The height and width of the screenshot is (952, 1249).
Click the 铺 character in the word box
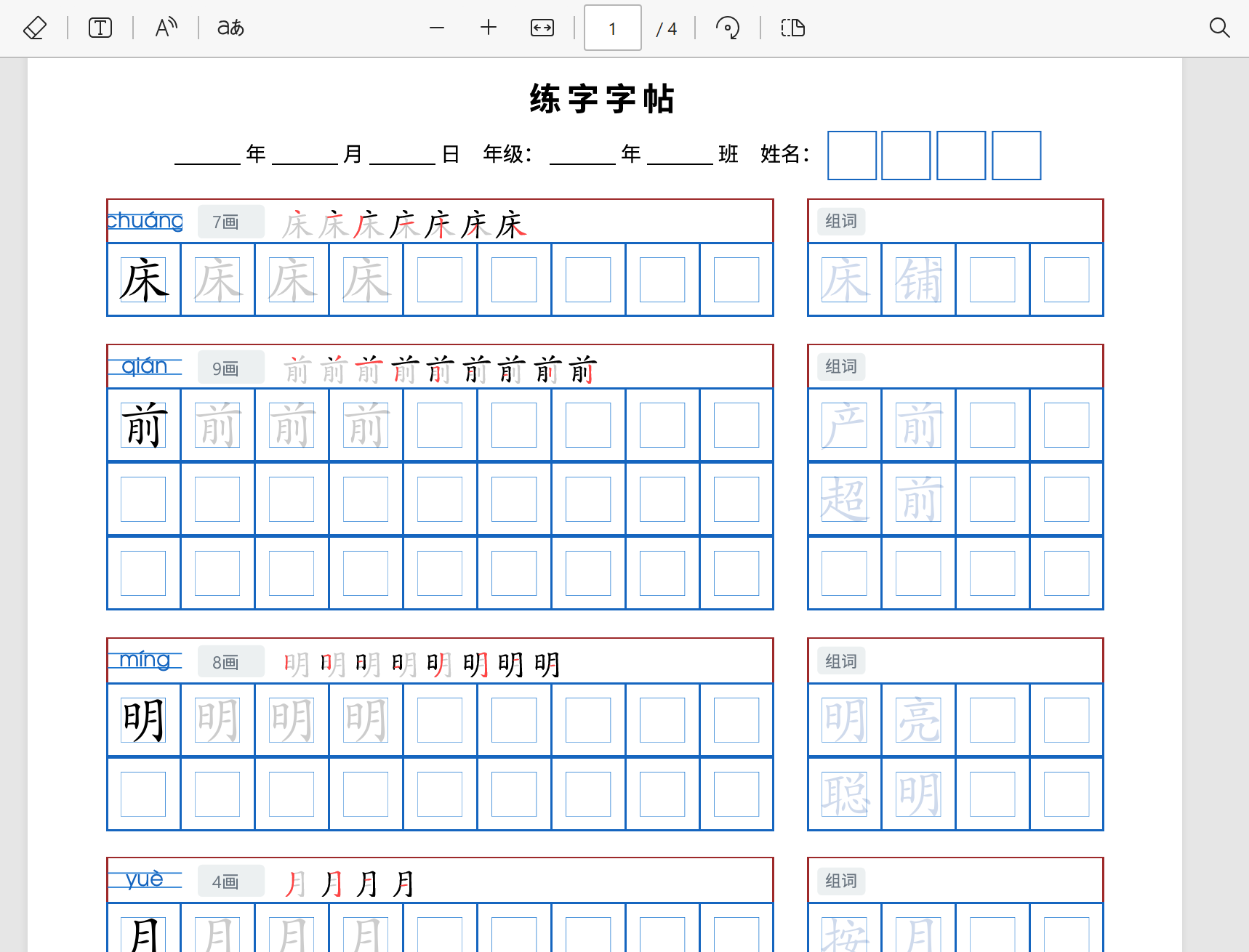coord(919,280)
